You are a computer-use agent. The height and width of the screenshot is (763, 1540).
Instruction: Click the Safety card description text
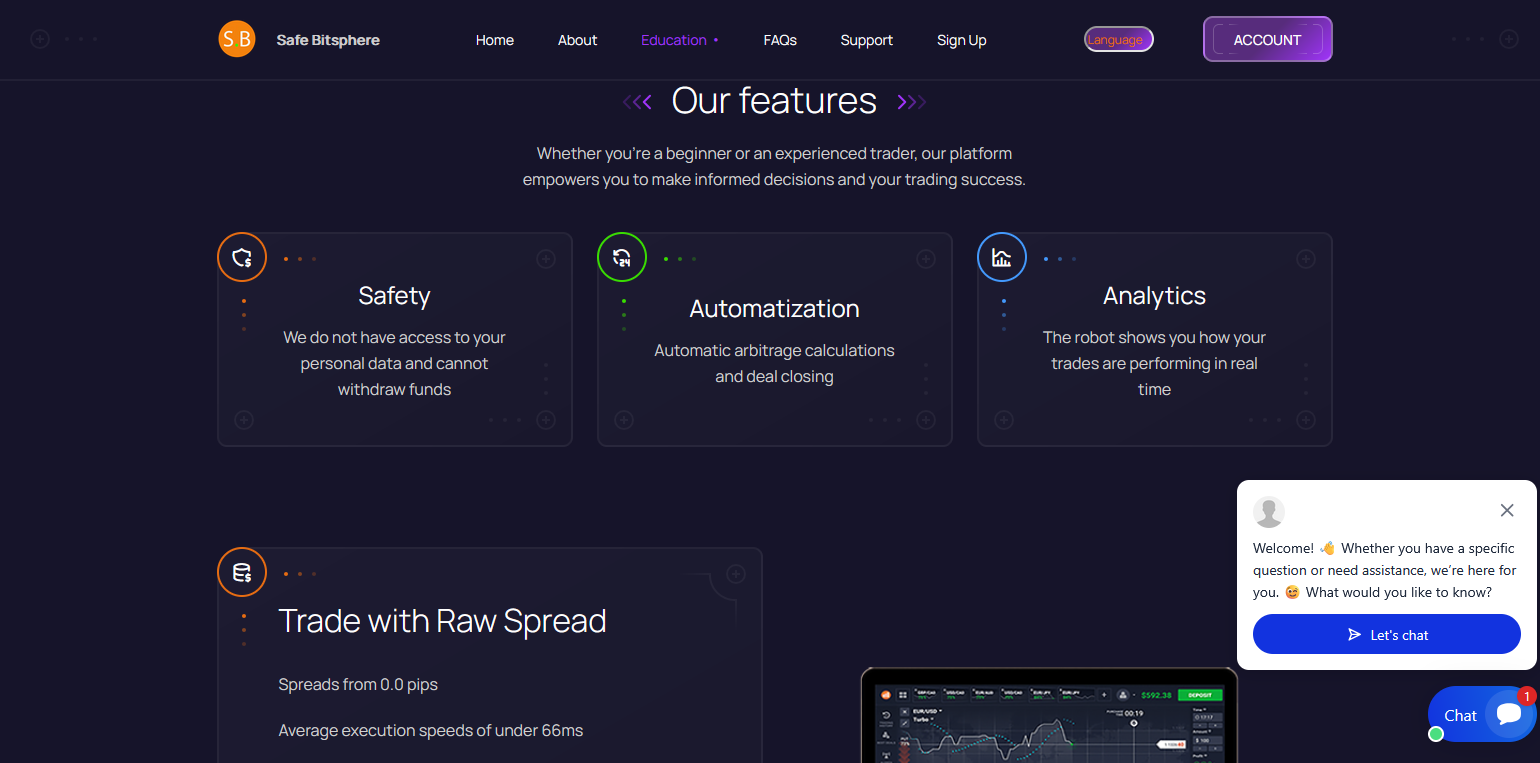[395, 364]
